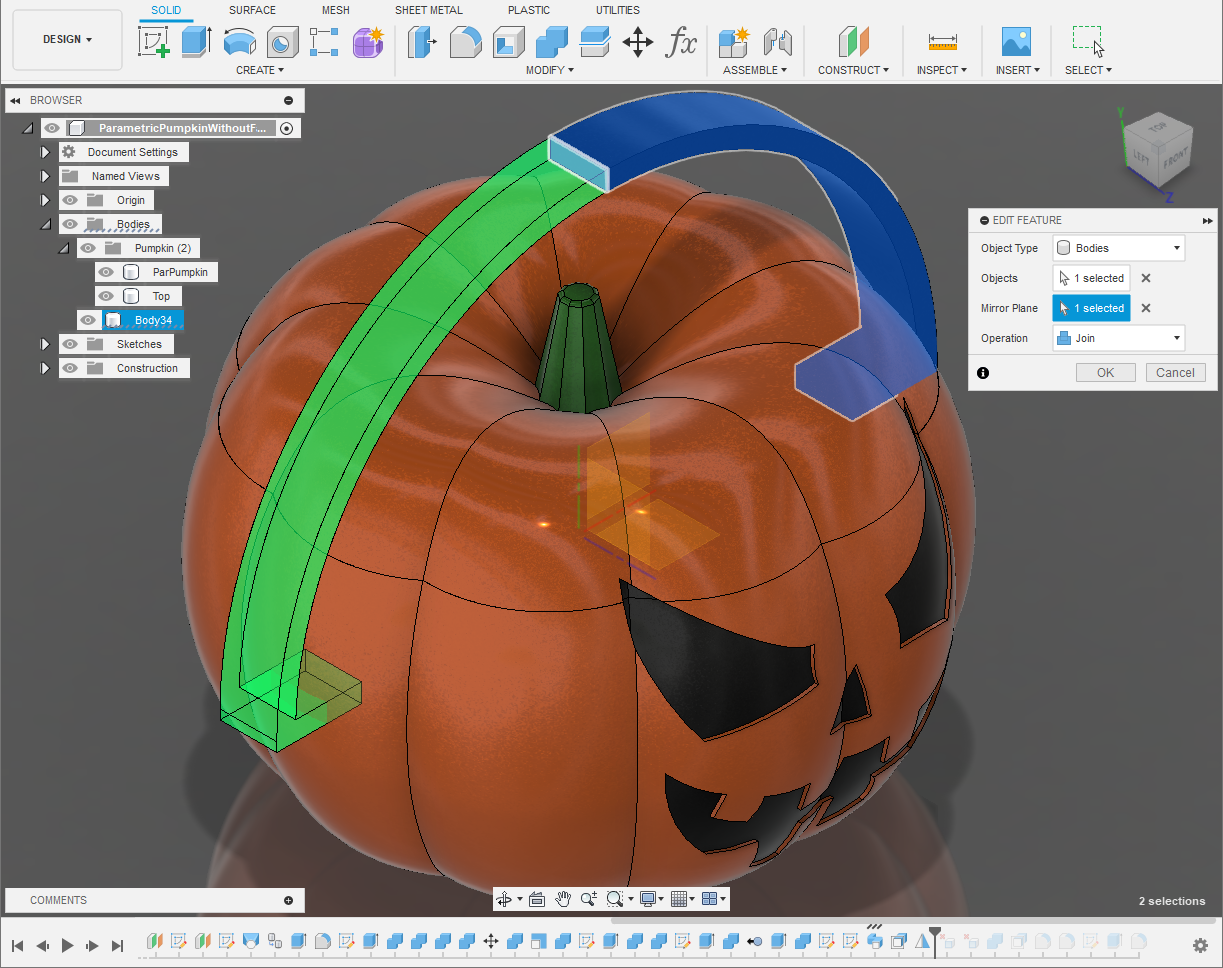Click the ViewCube front face
Screen dimensions: 1223x968
click(x=1174, y=159)
